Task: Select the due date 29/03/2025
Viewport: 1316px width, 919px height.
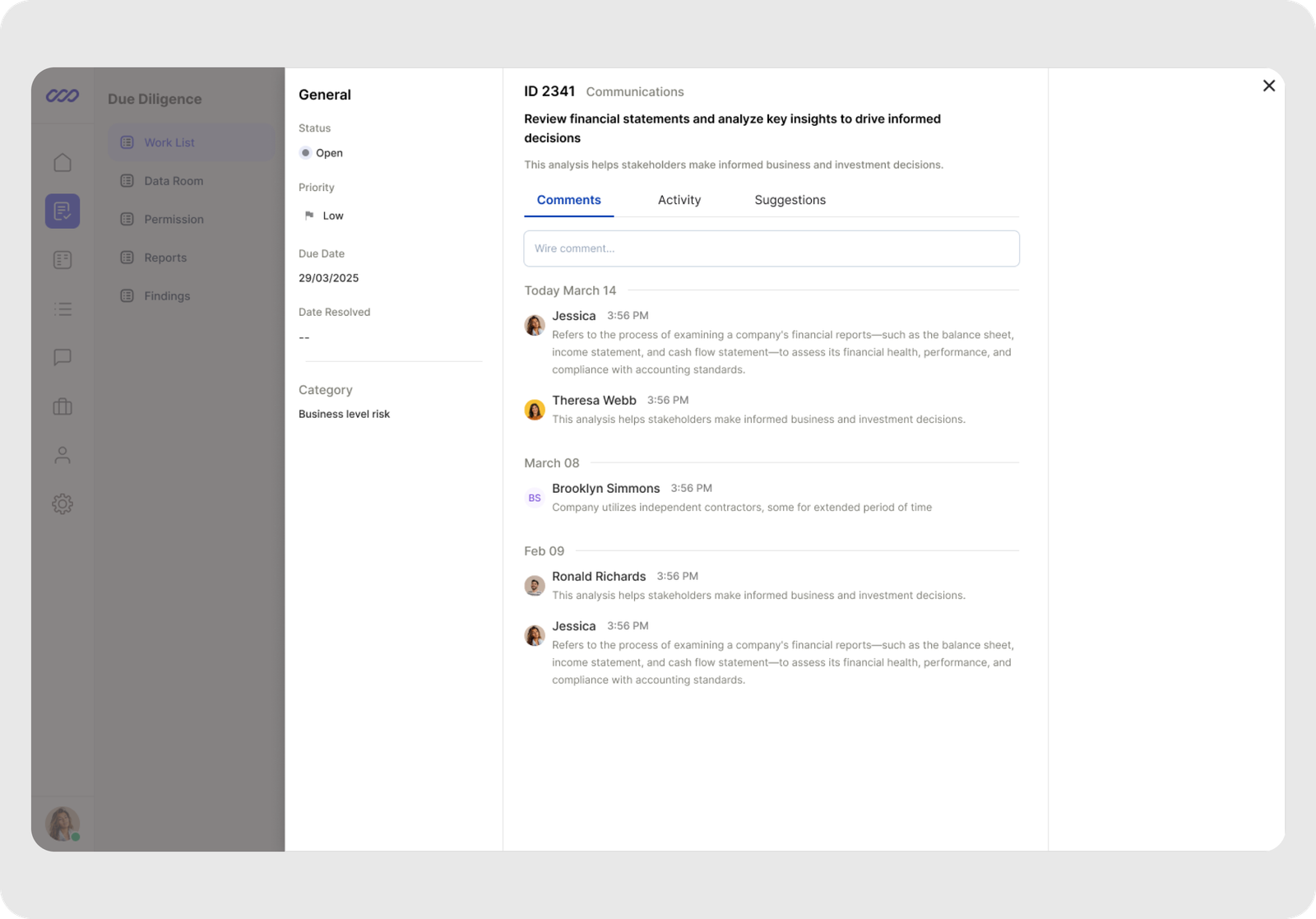Action: (328, 278)
